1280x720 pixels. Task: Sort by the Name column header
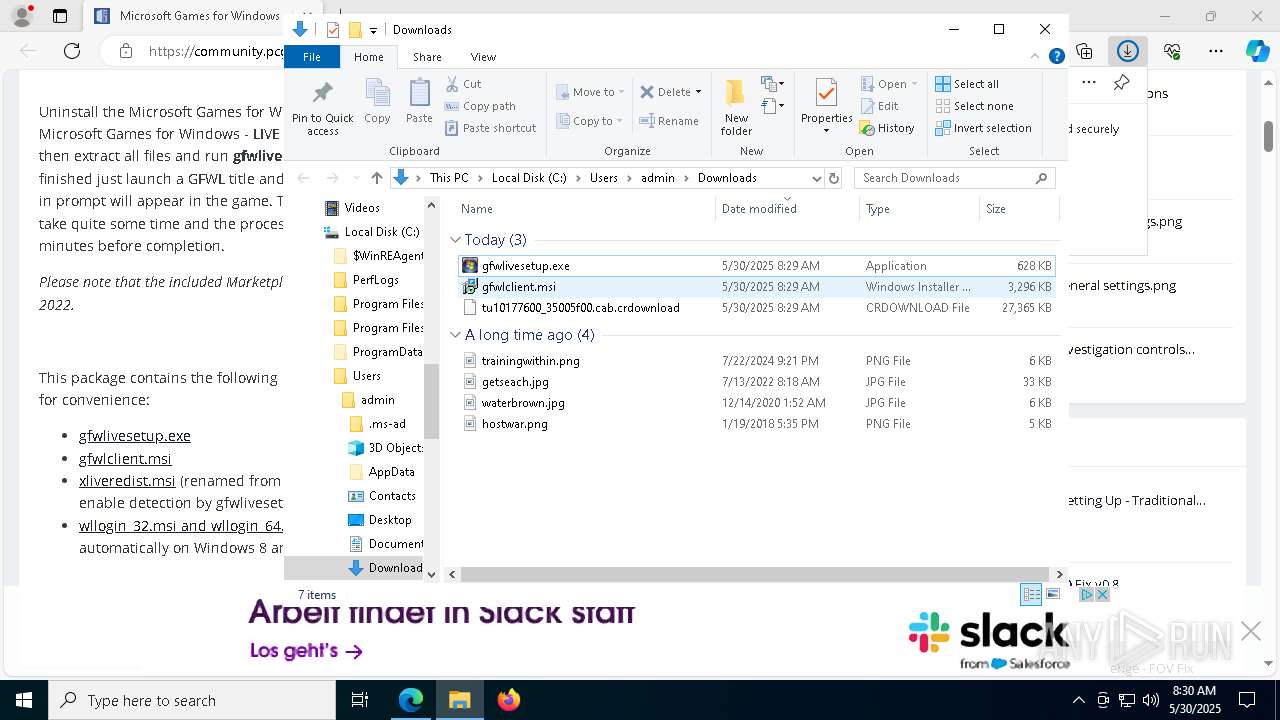pyautogui.click(x=586, y=209)
